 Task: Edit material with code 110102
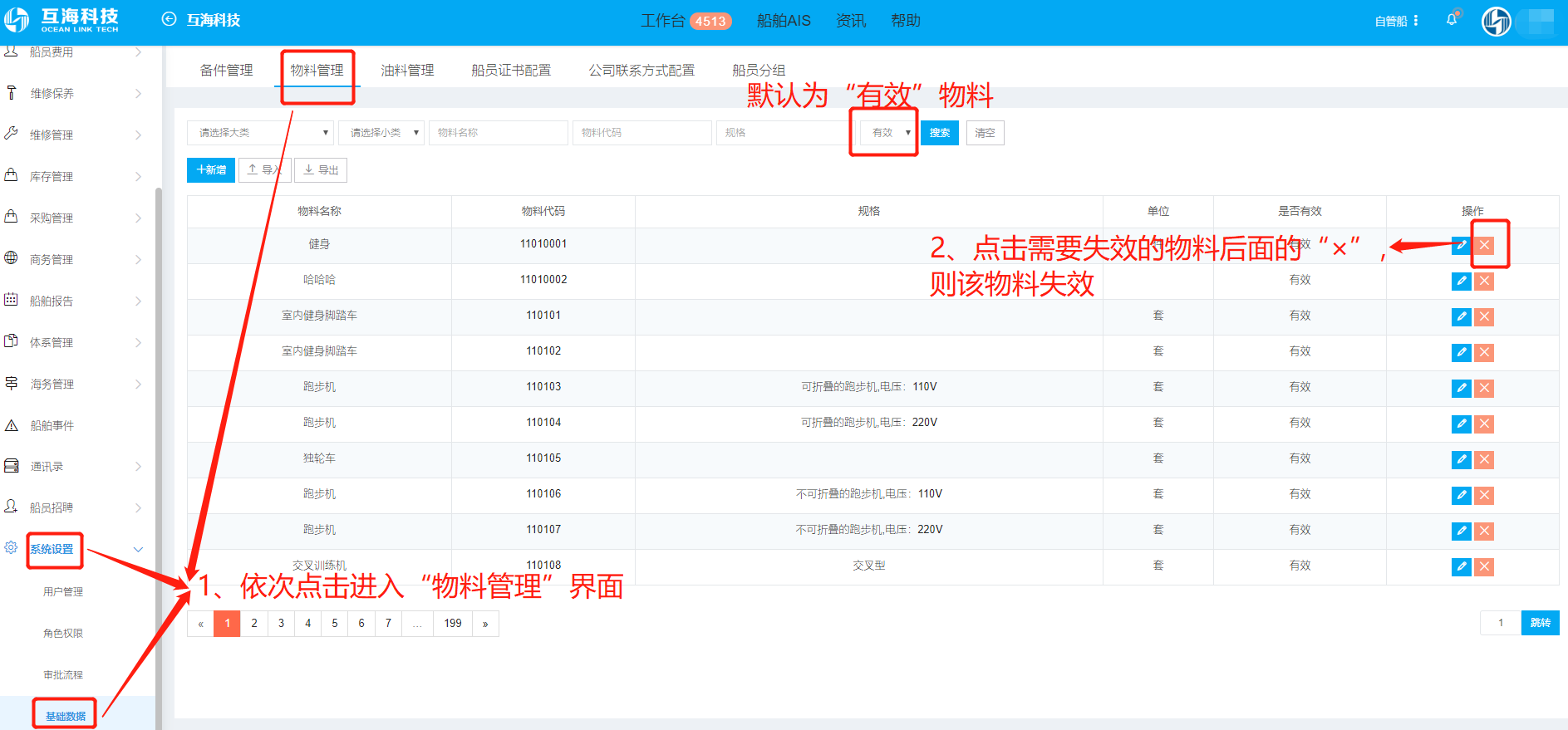pos(1461,352)
